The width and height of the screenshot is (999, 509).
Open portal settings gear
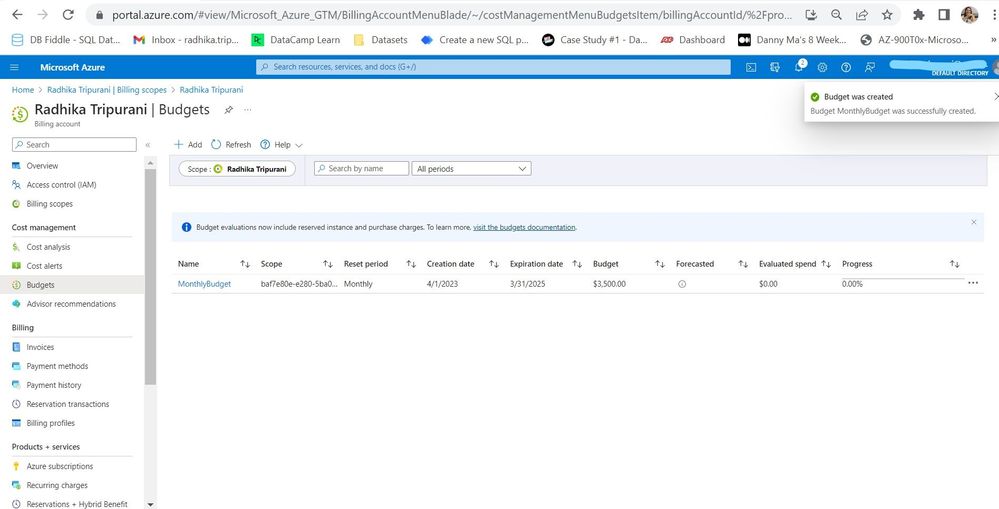point(823,67)
